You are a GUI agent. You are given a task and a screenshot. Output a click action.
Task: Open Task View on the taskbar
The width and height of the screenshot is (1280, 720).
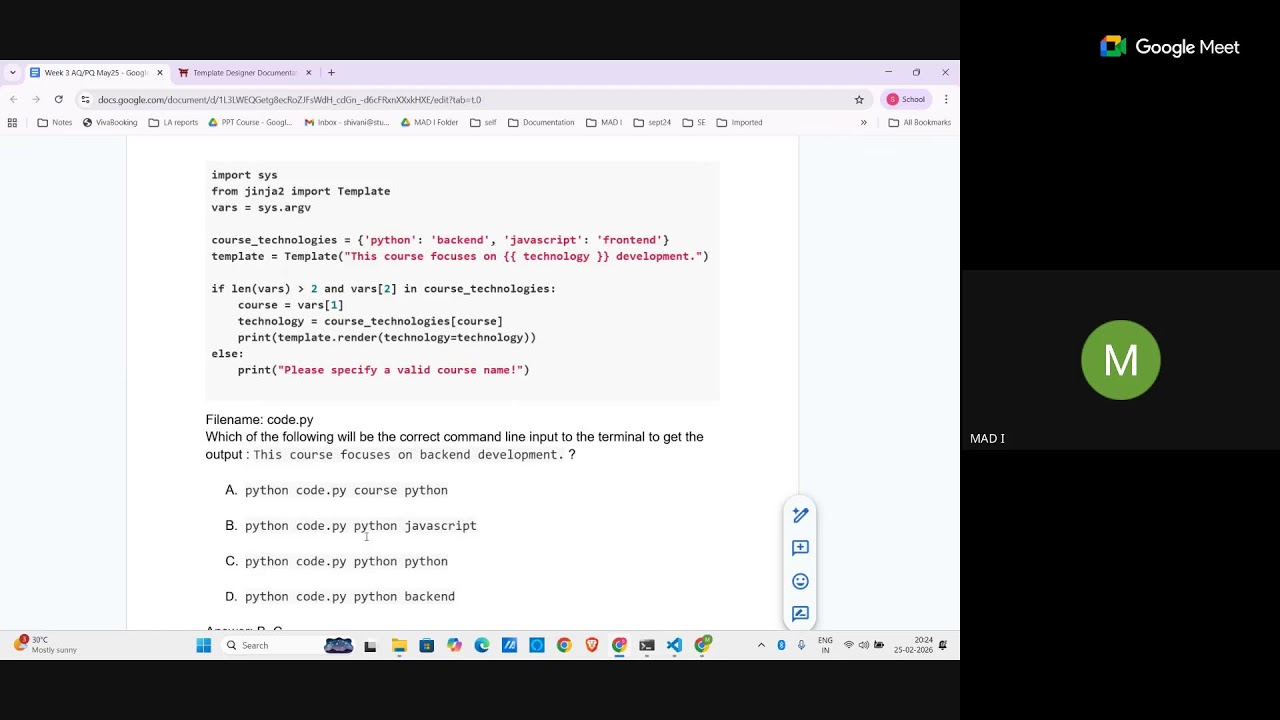point(370,645)
